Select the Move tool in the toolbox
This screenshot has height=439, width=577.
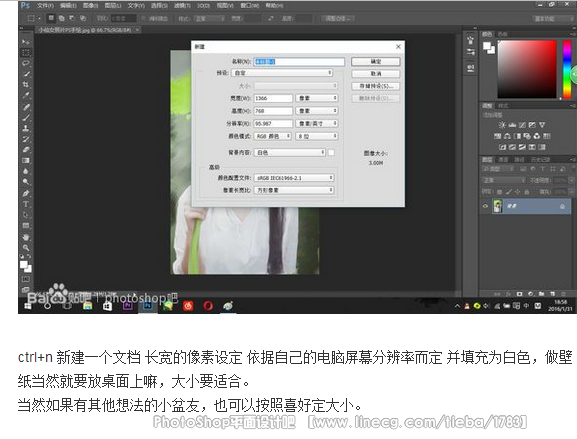pos(25,42)
